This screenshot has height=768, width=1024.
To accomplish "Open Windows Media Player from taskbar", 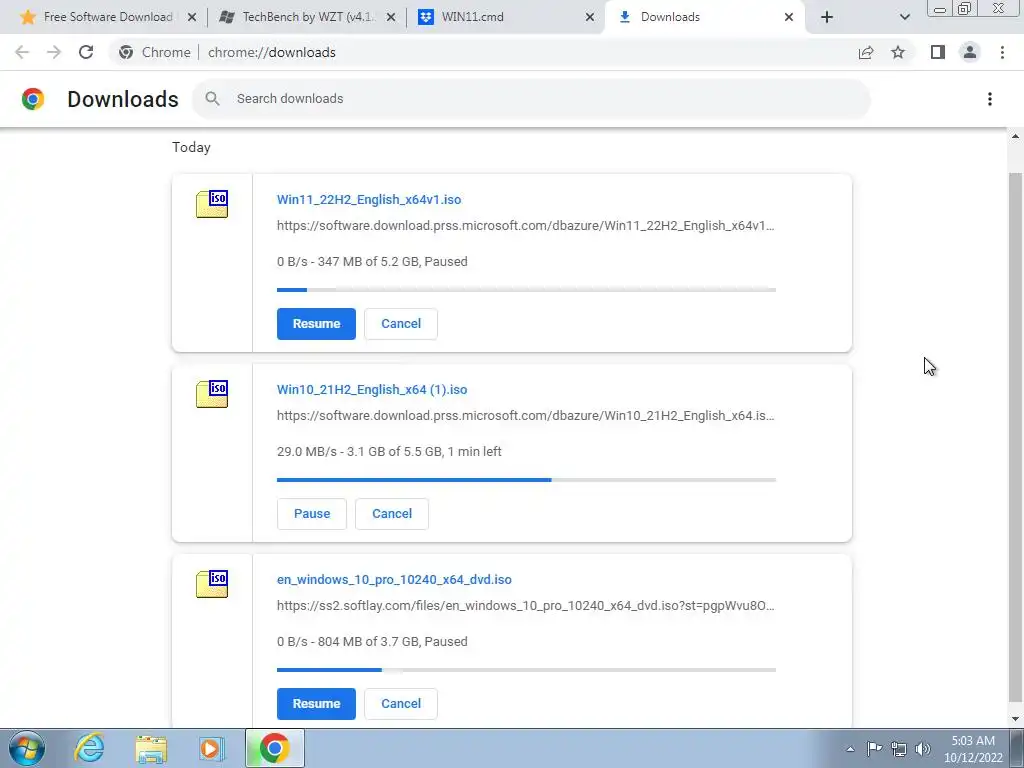I will point(212,748).
